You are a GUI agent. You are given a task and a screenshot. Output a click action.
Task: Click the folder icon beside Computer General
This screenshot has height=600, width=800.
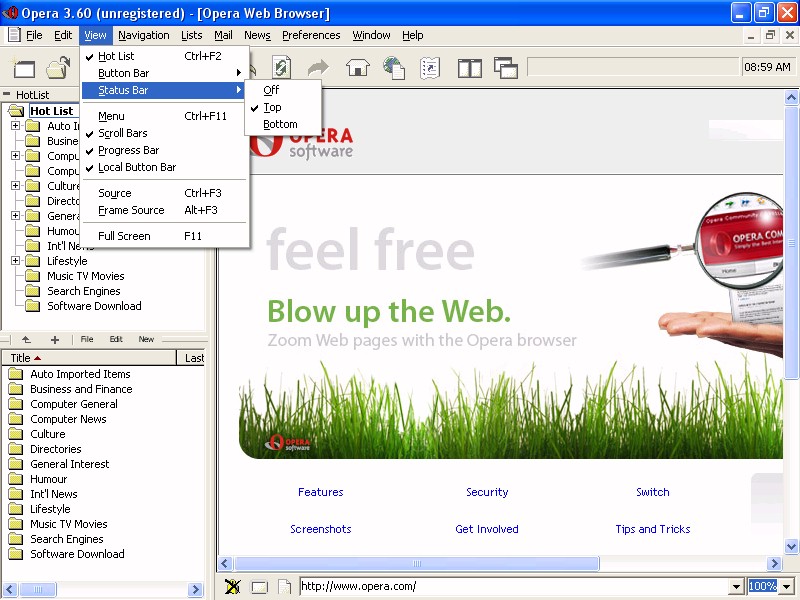[16, 404]
